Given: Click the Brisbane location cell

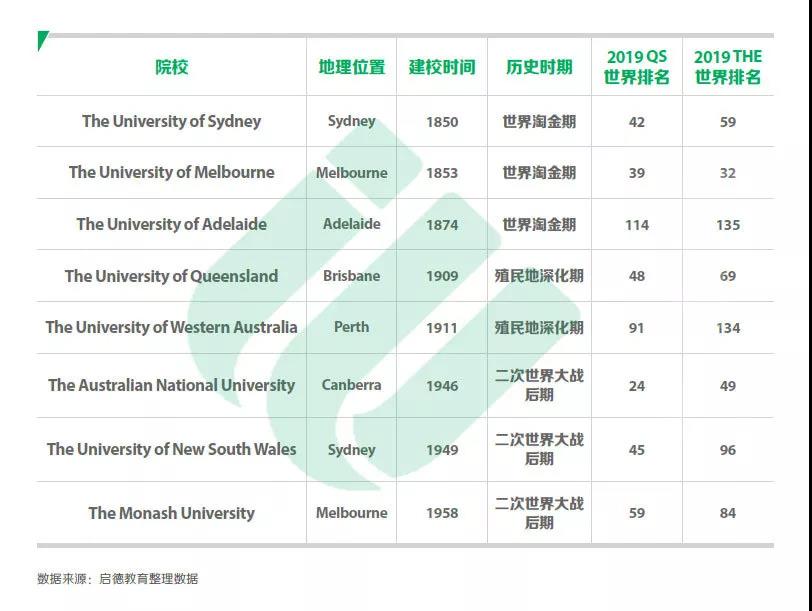Looking at the screenshot, I should tap(351, 276).
